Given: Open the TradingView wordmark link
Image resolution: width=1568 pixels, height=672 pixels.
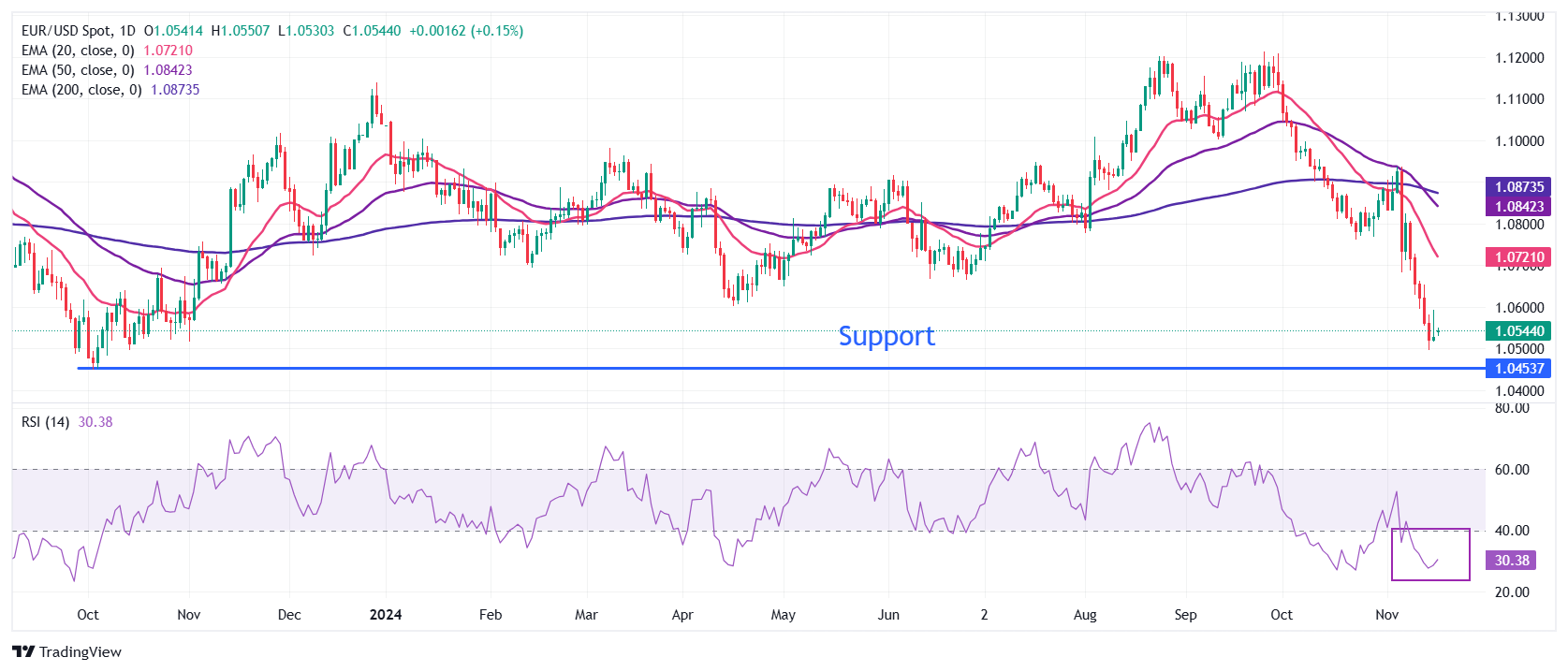Looking at the screenshot, I should [81, 652].
